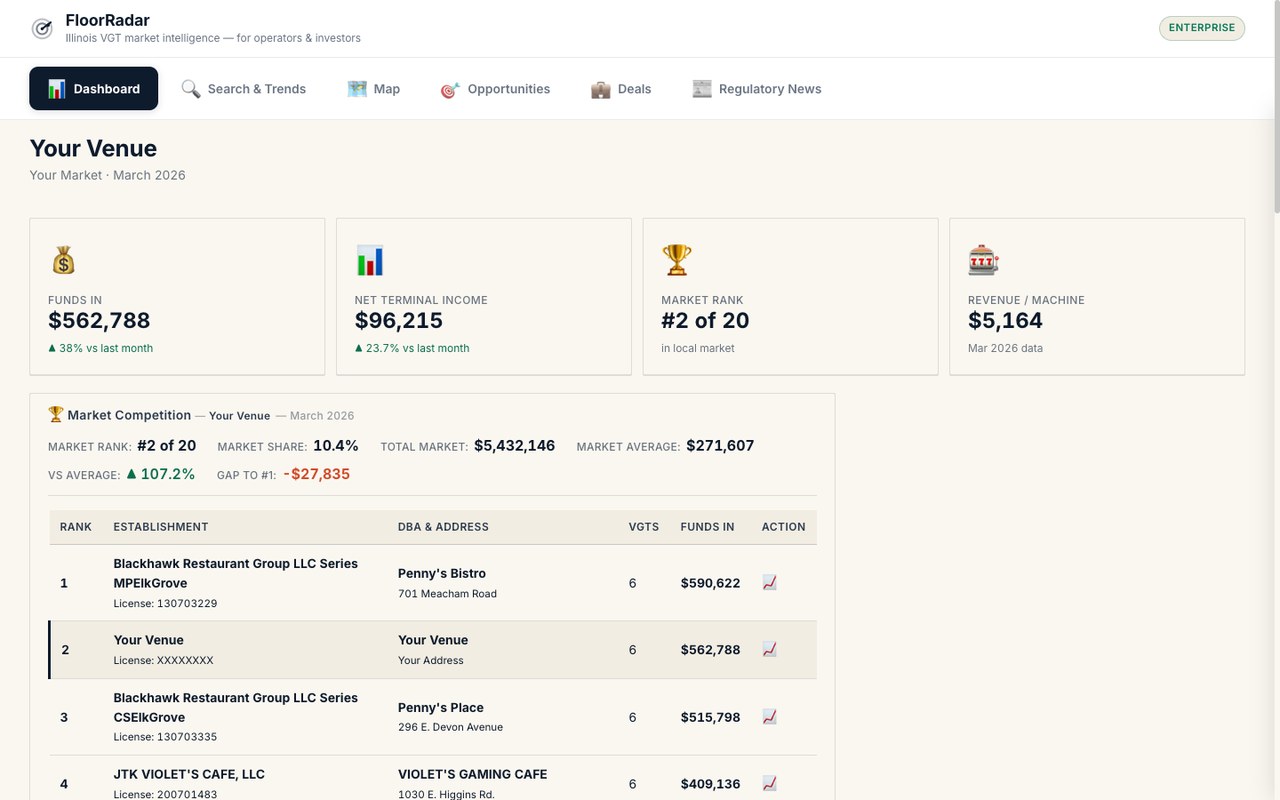Select Blackhawk Restaurant Group LLC Series CSElkGrove establishment
Screen dimensions: 1280x800
pos(235,707)
